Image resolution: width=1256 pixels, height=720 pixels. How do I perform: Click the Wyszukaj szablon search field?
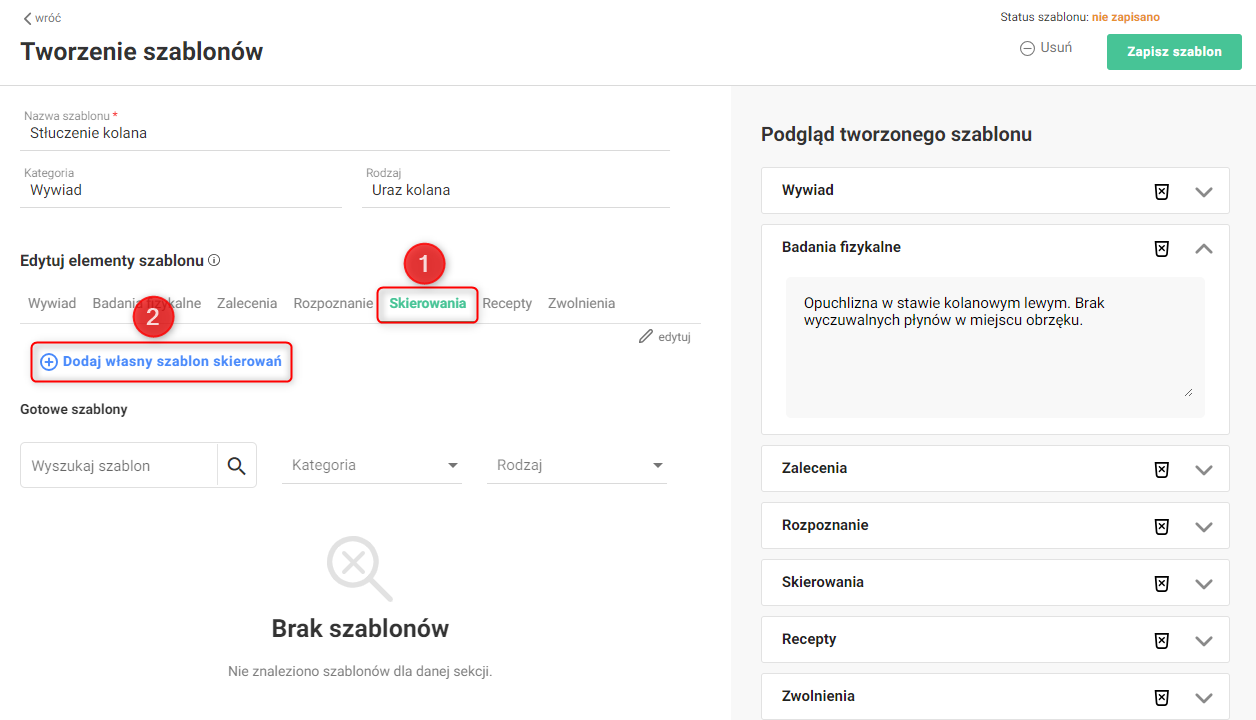pyautogui.click(x=119, y=466)
